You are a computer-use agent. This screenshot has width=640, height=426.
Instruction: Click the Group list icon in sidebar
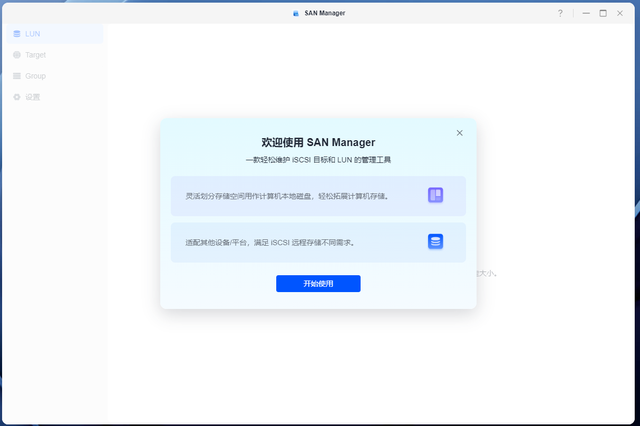[x=17, y=76]
